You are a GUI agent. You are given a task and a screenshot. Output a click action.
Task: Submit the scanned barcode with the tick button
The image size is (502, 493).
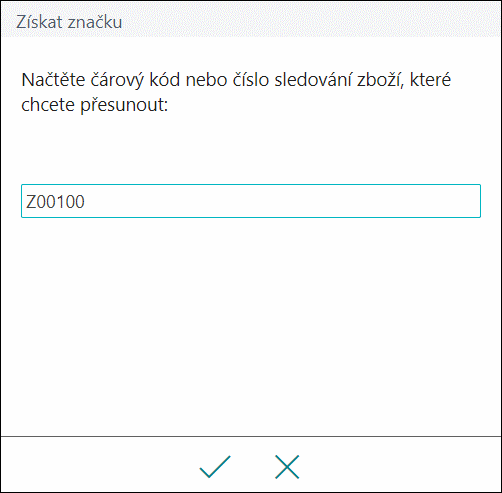coord(215,466)
